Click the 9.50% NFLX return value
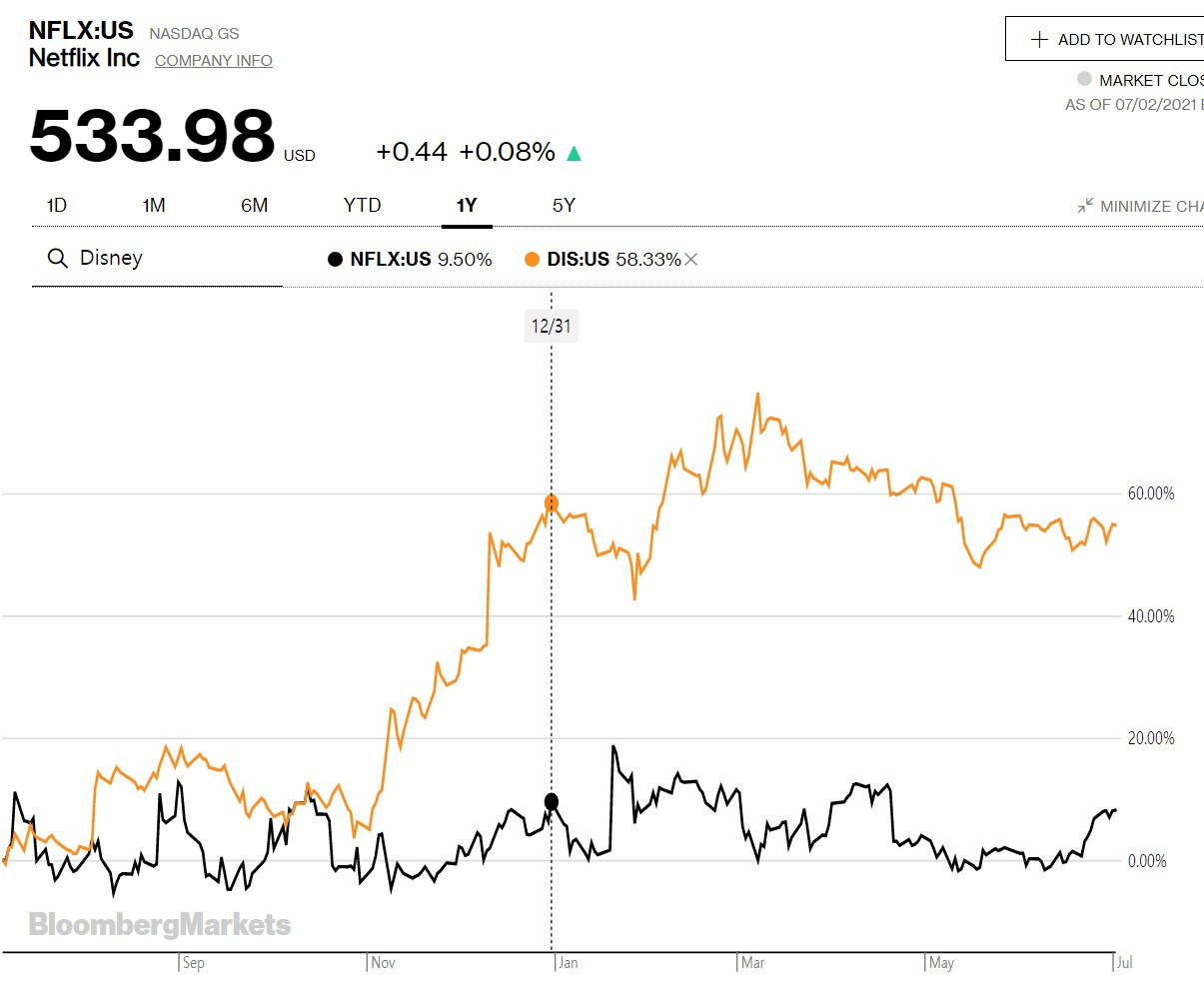 465,260
